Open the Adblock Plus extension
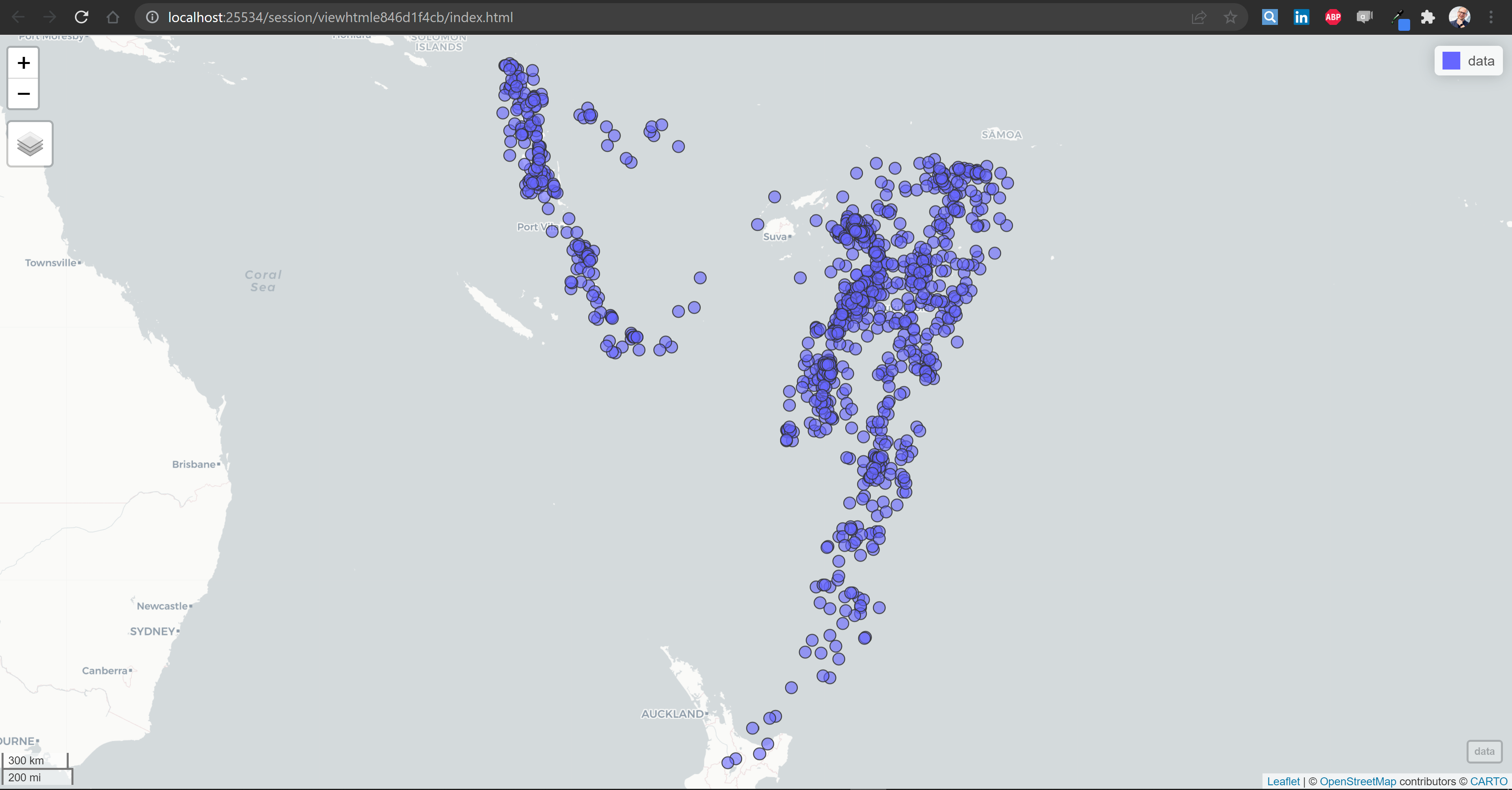This screenshot has width=1512, height=790. (1332, 17)
